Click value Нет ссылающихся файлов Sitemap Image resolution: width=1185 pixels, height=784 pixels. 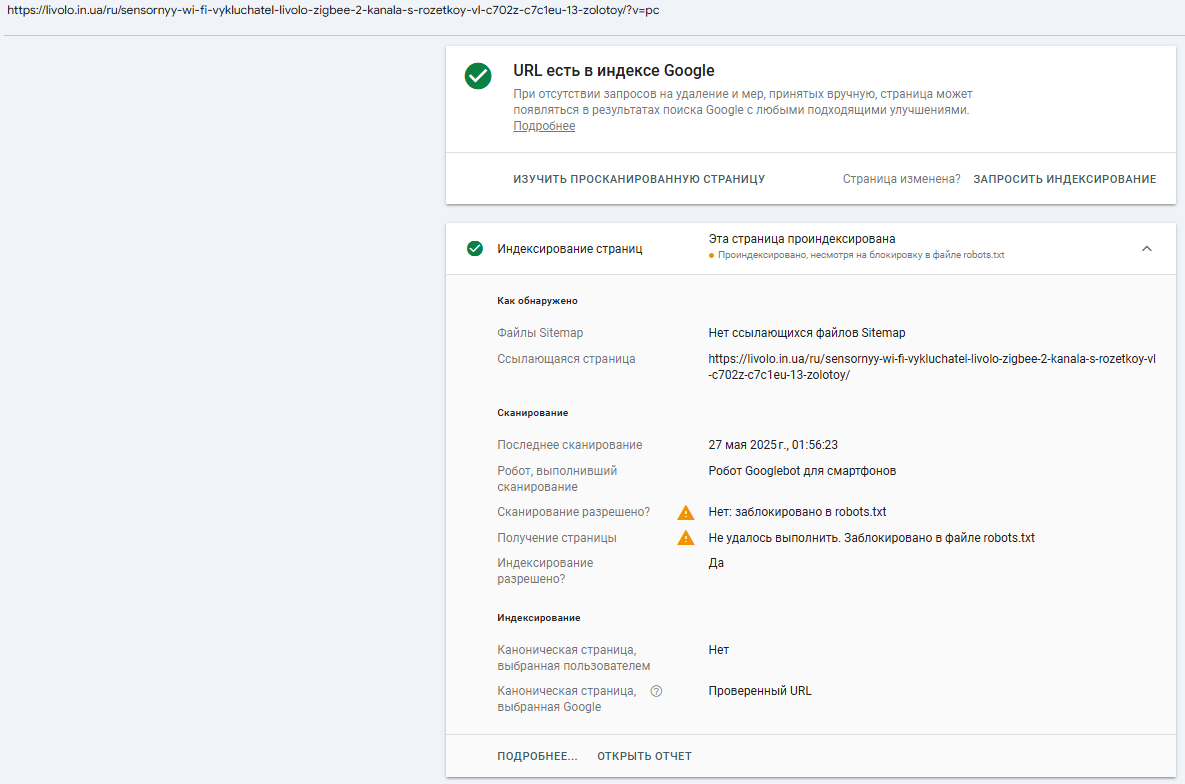[806, 333]
